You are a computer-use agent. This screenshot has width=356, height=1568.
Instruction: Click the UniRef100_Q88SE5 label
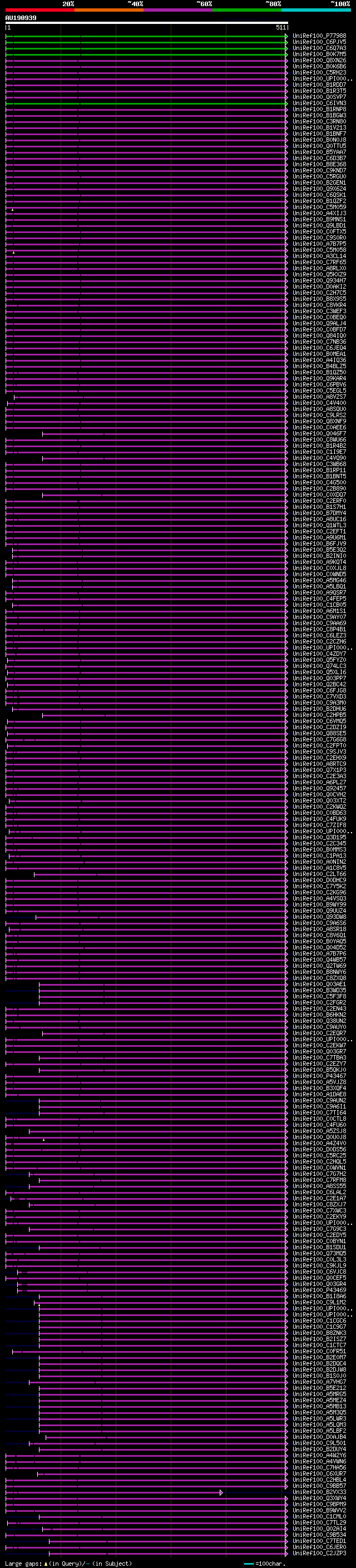coord(319,734)
